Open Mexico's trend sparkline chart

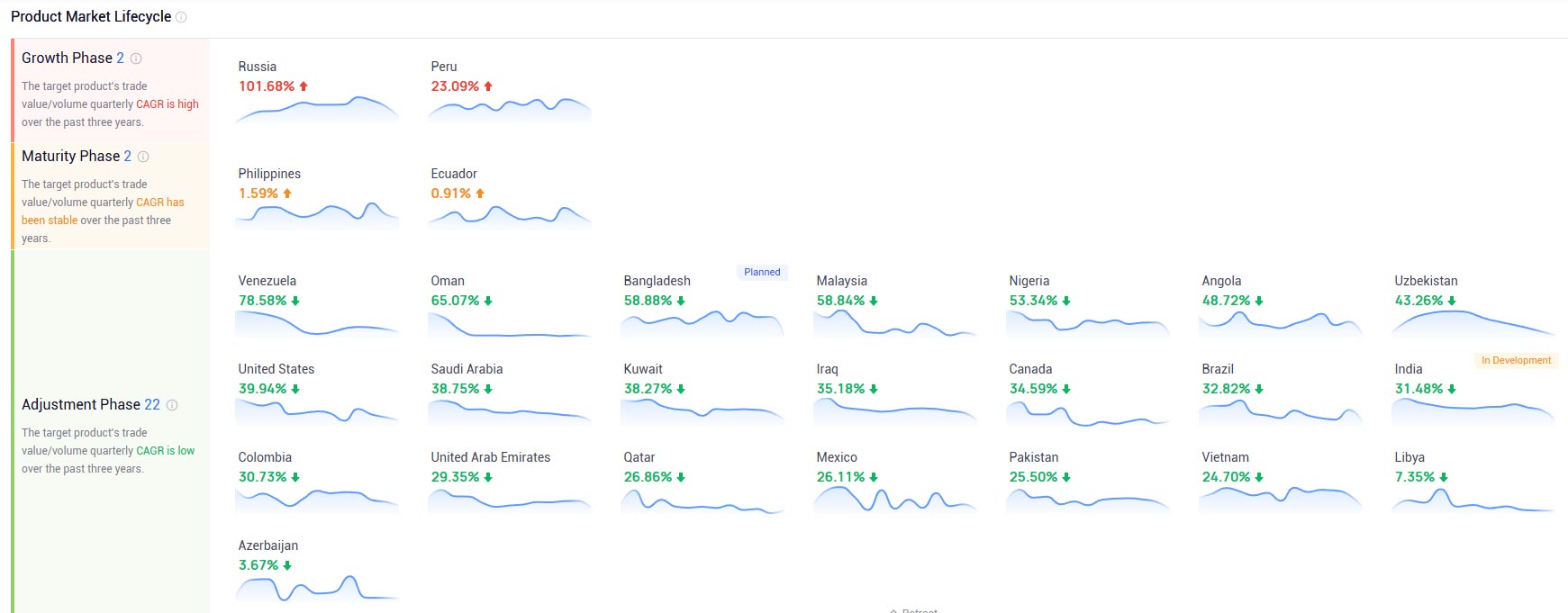tap(895, 500)
